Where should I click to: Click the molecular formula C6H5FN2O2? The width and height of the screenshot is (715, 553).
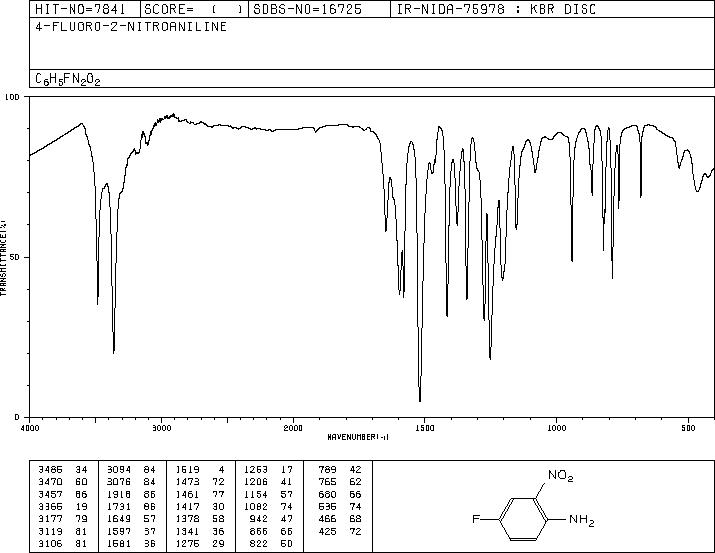[67, 79]
